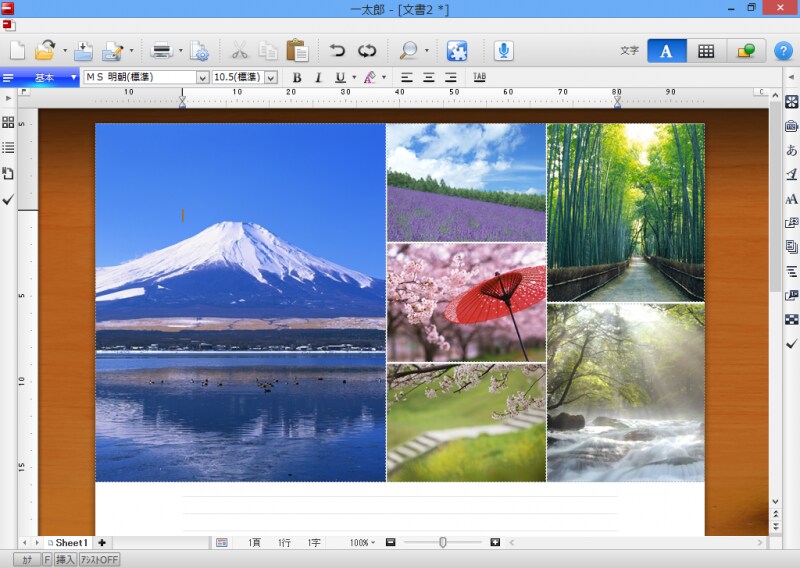Screen dimensions: 800x568
Task: Toggle Italic formatting
Action: pos(318,77)
